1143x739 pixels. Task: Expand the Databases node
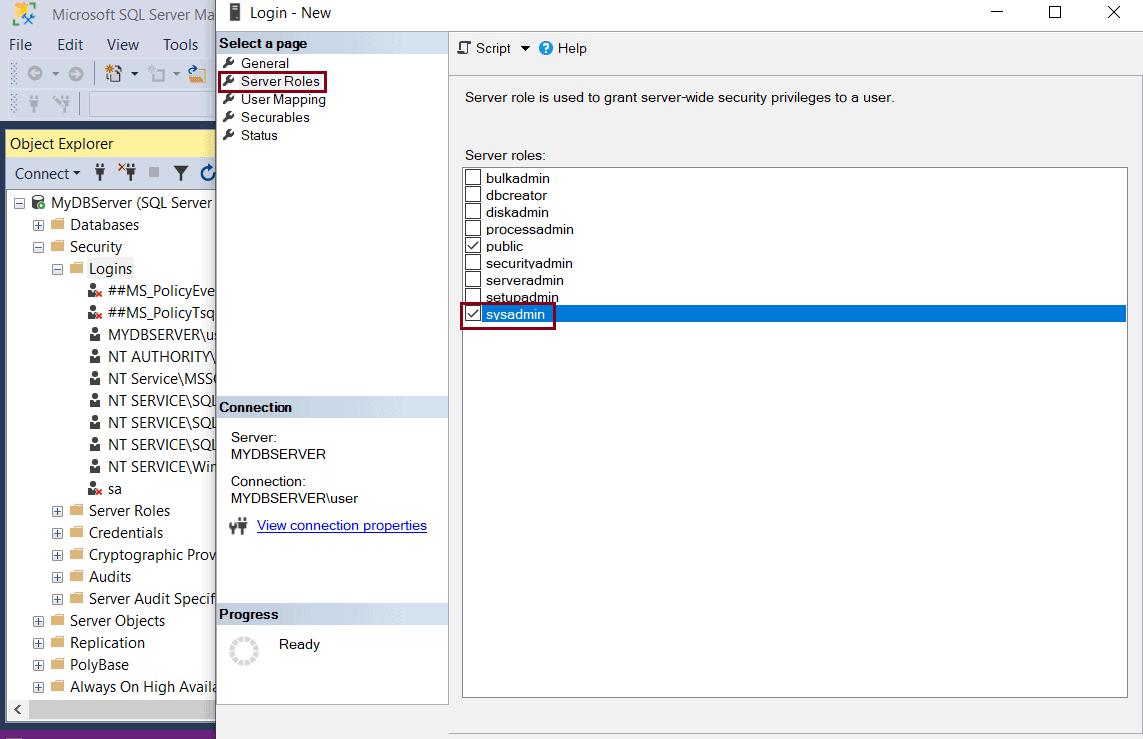pos(37,225)
